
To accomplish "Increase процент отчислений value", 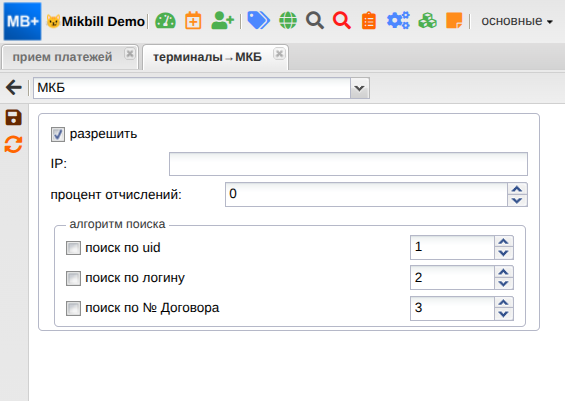I will (517, 189).
